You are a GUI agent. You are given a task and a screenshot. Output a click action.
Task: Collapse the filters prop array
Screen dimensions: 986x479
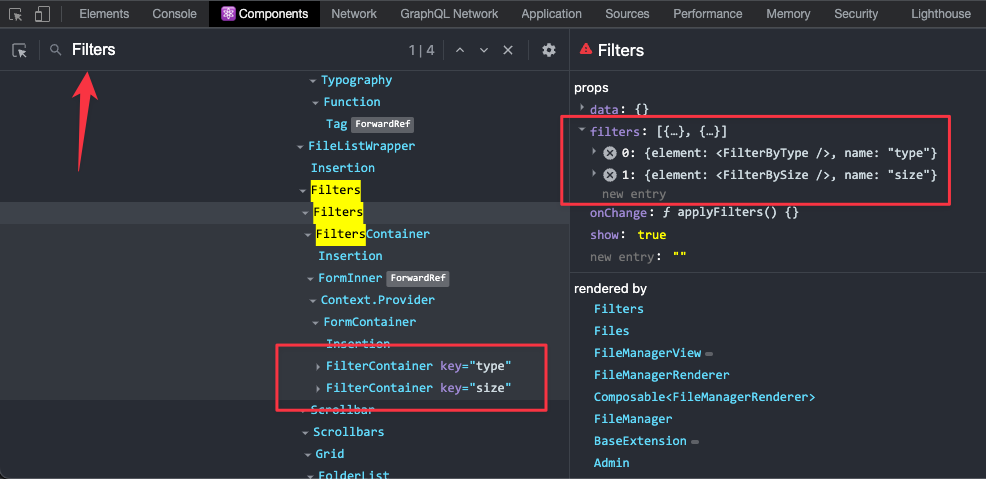pyautogui.click(x=582, y=131)
